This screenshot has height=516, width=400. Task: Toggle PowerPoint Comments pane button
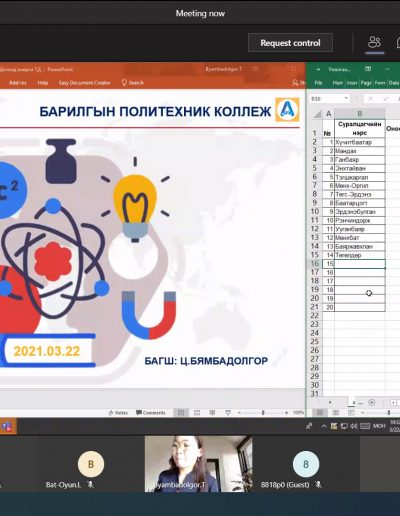[x=151, y=413]
